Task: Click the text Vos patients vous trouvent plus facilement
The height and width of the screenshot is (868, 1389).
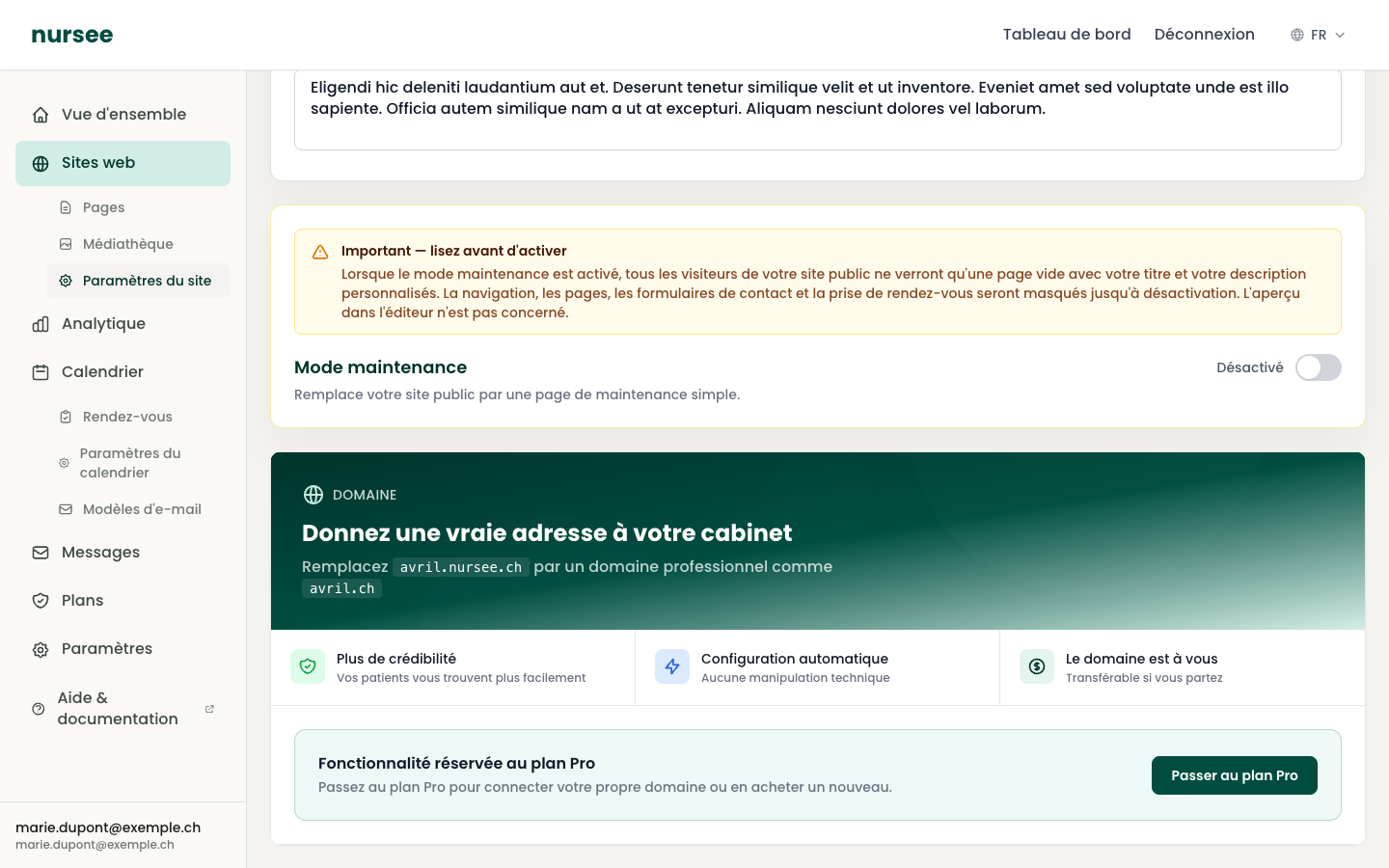Action: 461,678
